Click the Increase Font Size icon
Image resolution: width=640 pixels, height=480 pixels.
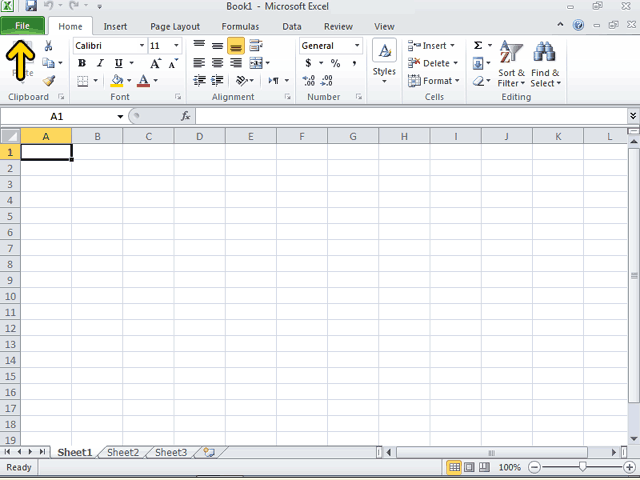[x=156, y=63]
